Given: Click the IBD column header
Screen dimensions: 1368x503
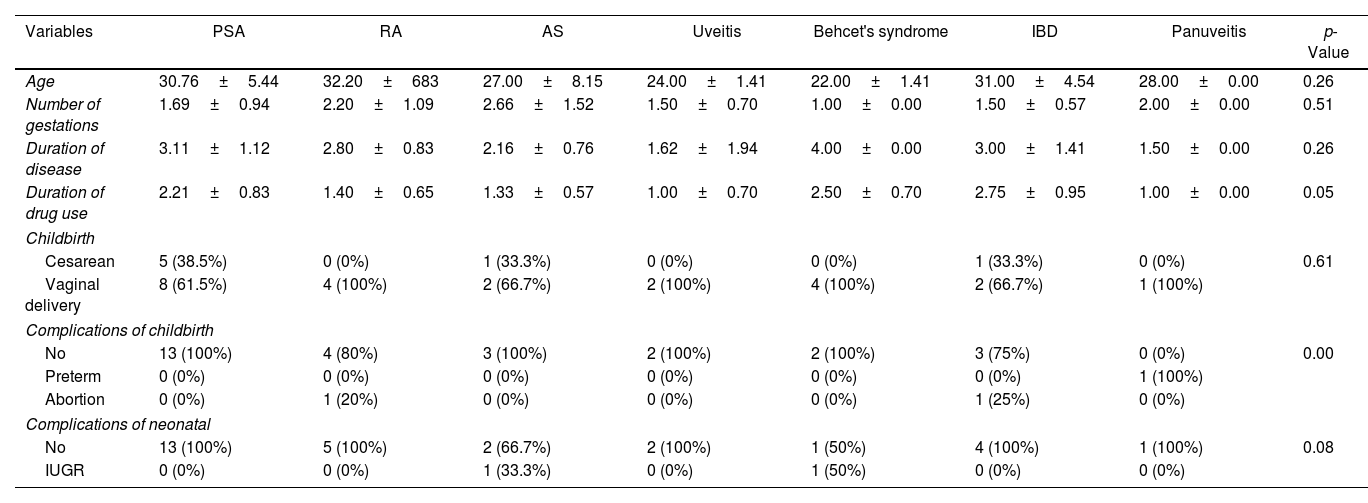Looking at the screenshot, I should (x=1044, y=32).
